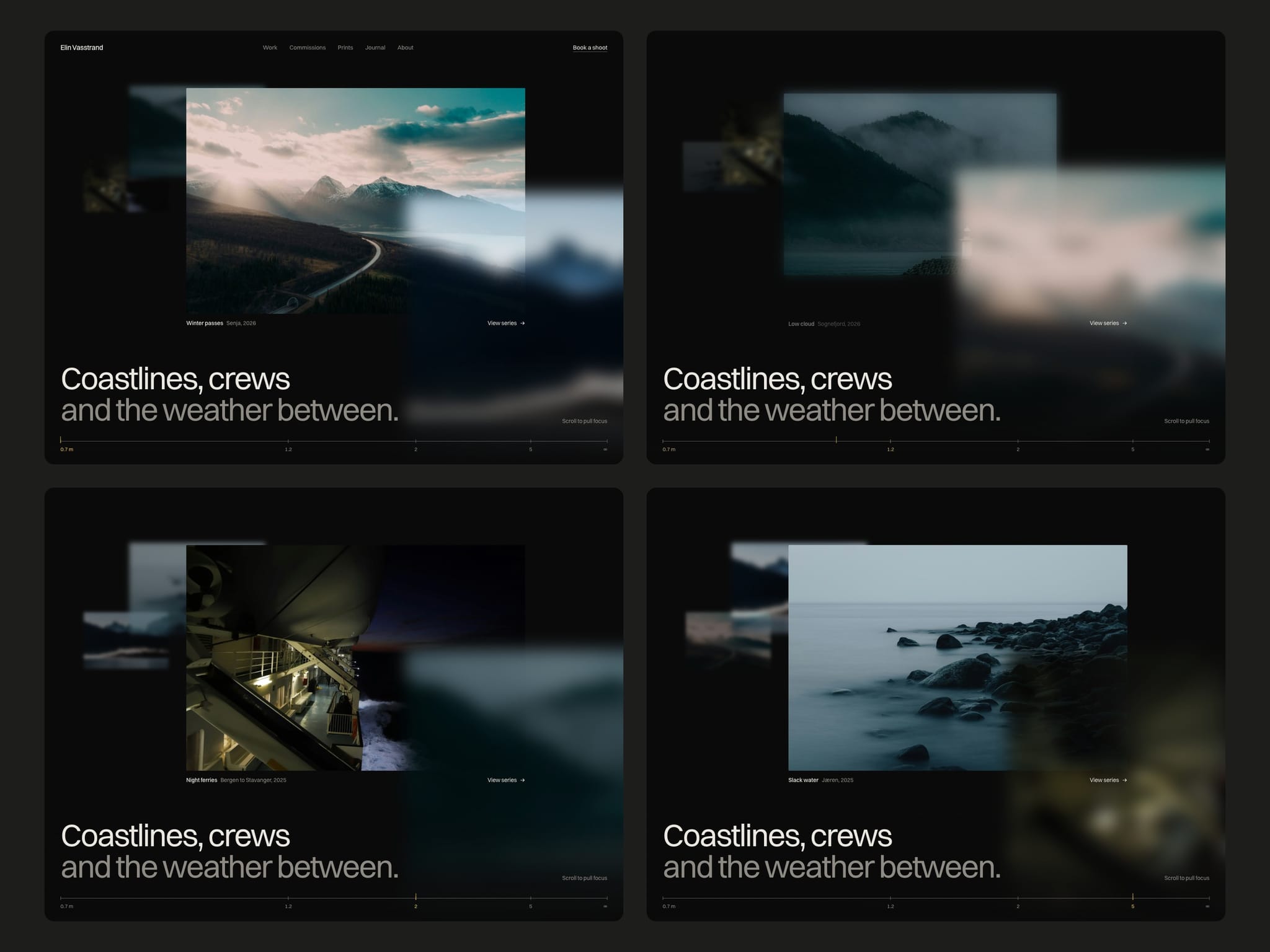Jump to 0.7 m tick in Night ferries panel

[66, 906]
